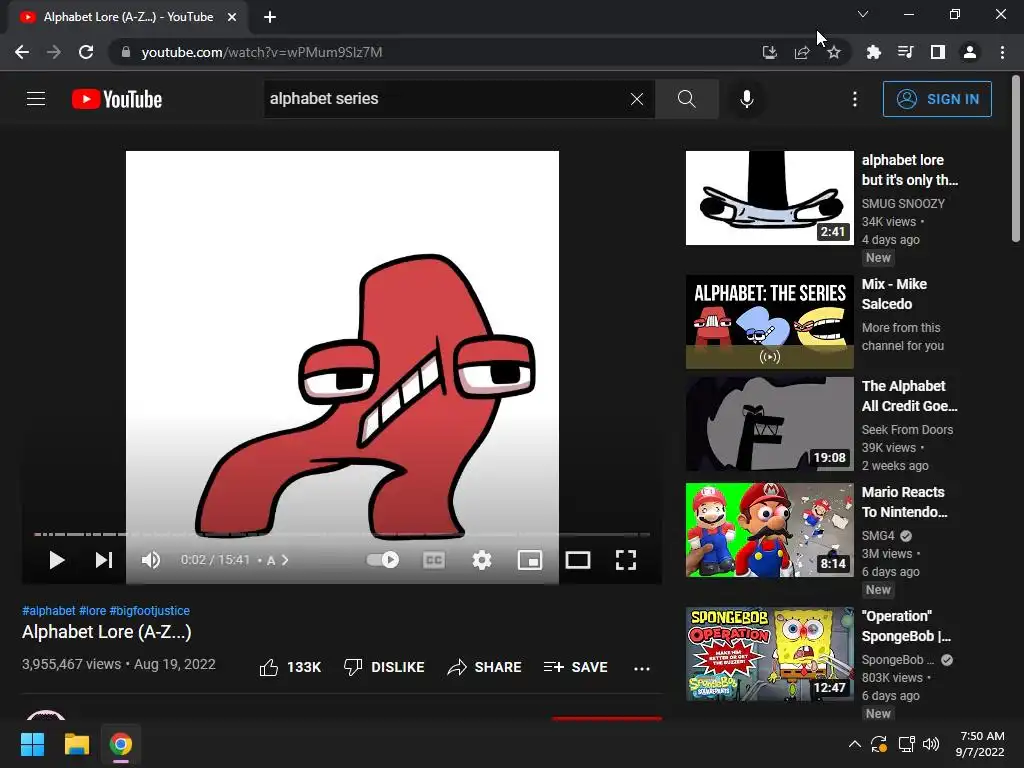Open the player settings gear
The width and height of the screenshot is (1024, 768).
click(482, 560)
